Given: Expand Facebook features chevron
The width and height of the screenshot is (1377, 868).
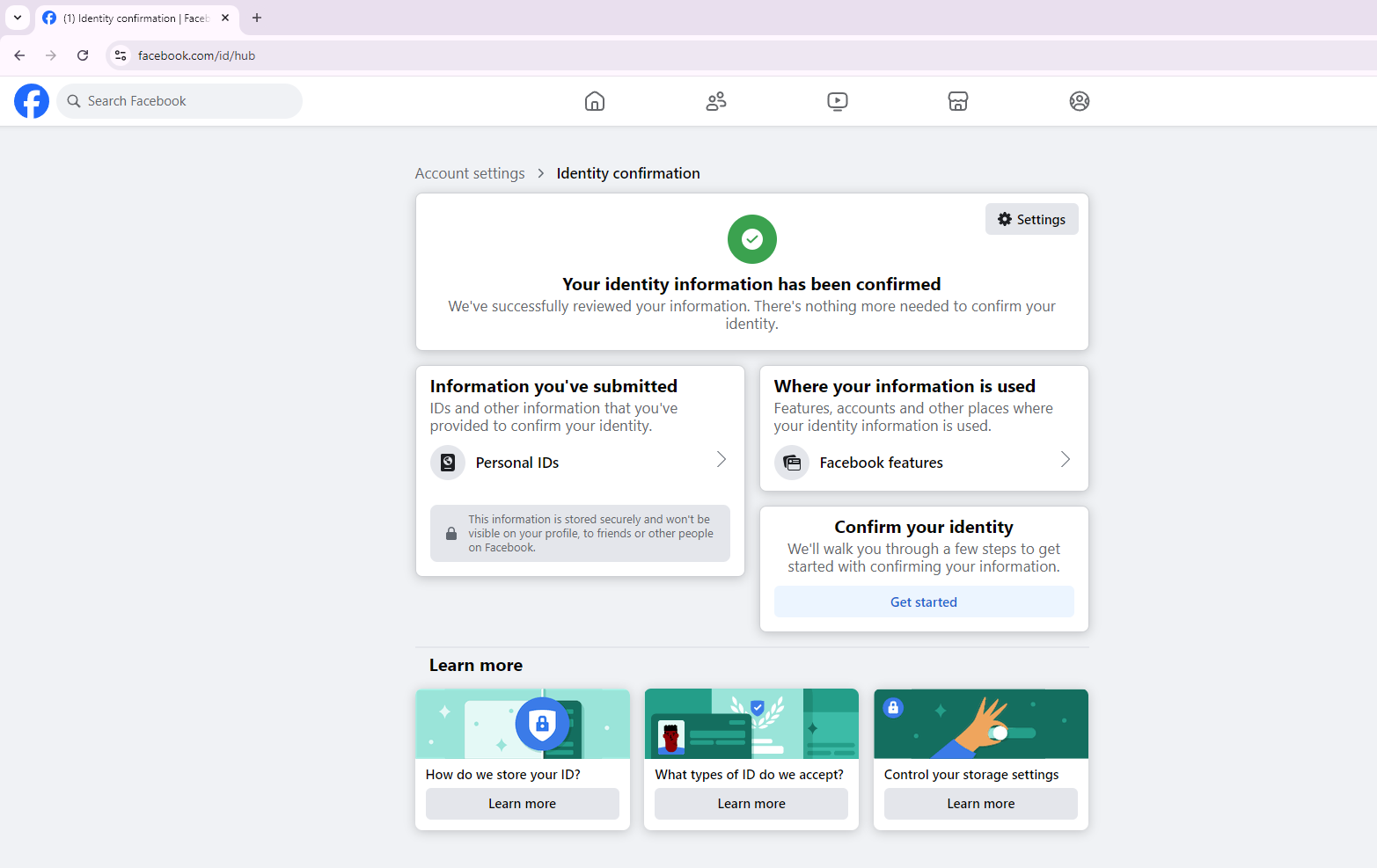Looking at the screenshot, I should click(1066, 459).
